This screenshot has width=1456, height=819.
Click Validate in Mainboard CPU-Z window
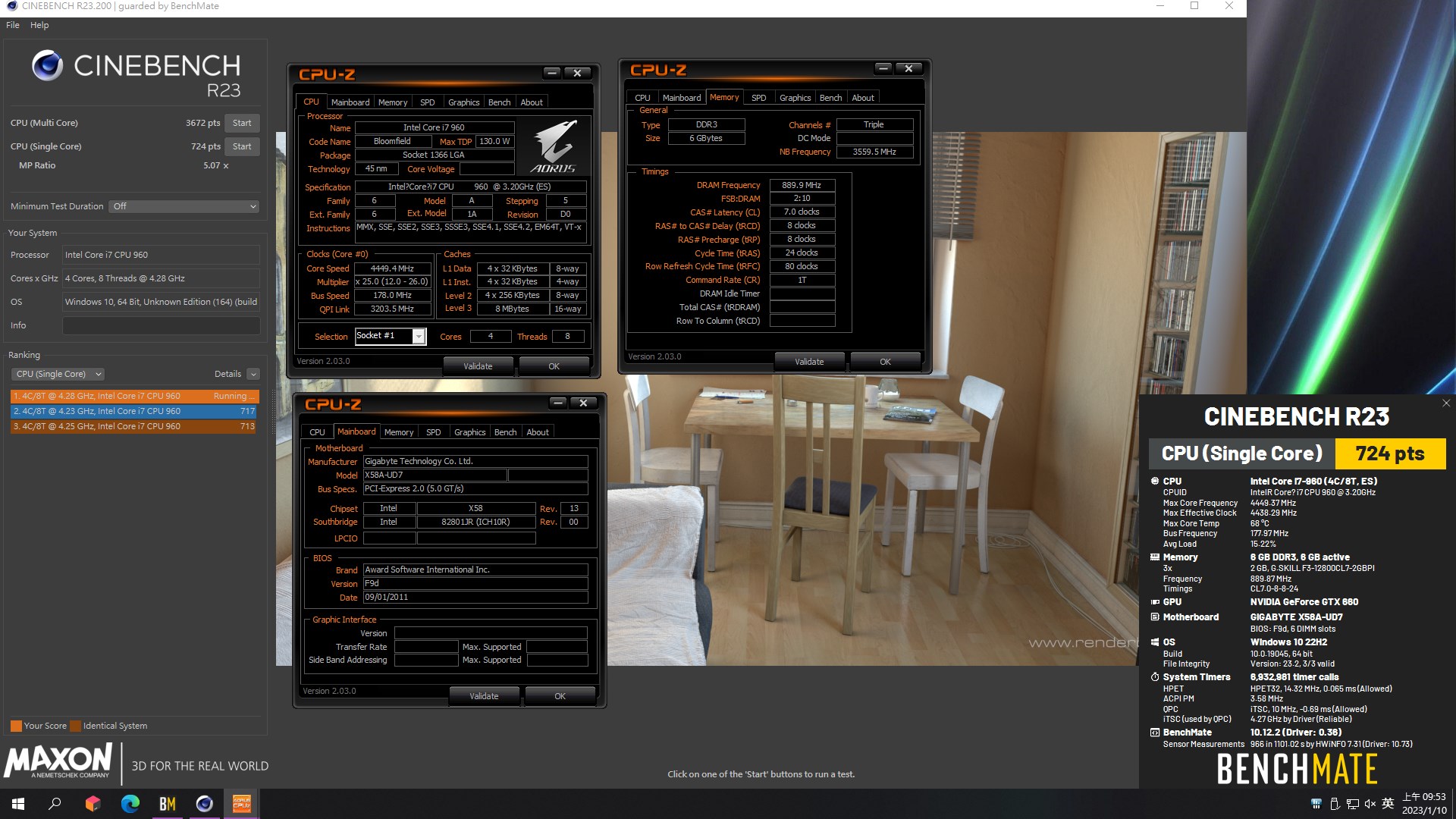tap(484, 696)
